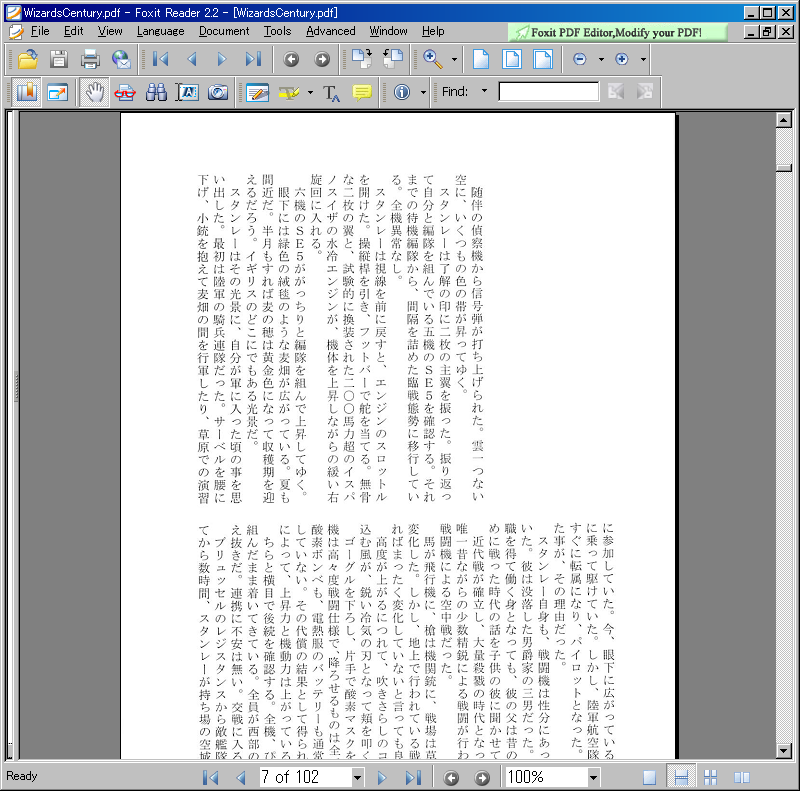Activate the Snapshot camera tool
This screenshot has width=800, height=791.
[218, 92]
